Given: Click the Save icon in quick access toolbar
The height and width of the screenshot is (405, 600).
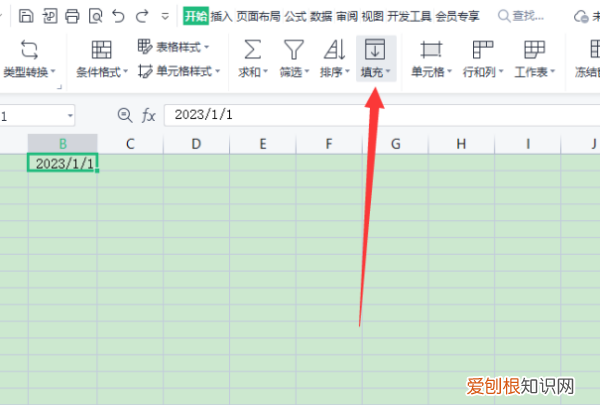Looking at the screenshot, I should point(26,16).
